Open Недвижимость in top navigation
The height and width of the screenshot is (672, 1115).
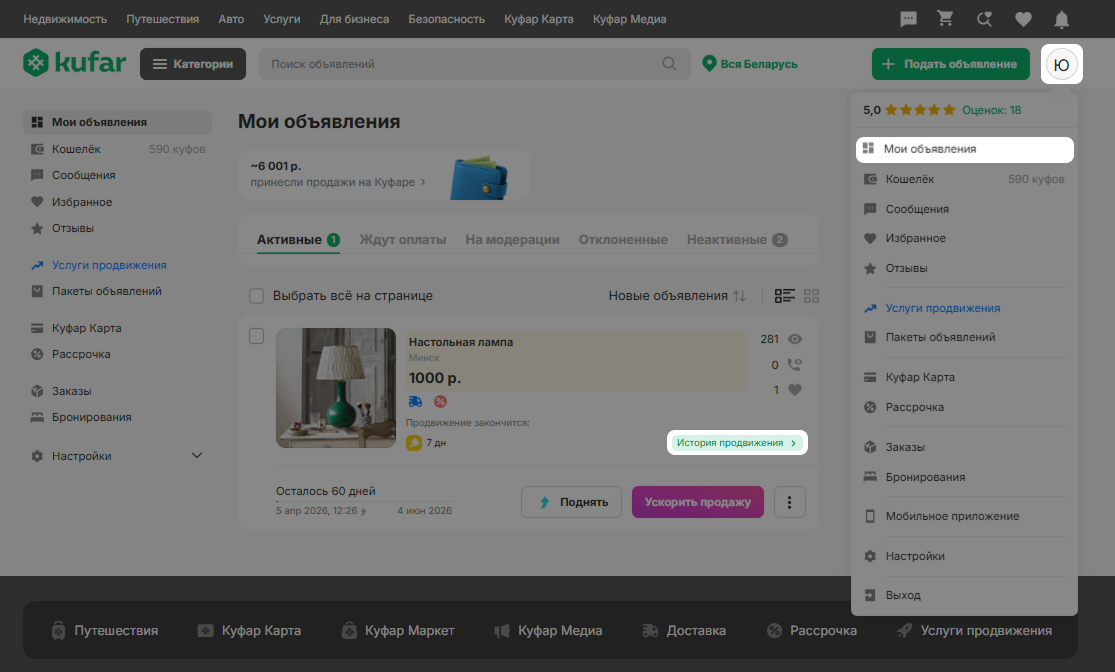click(x=65, y=19)
